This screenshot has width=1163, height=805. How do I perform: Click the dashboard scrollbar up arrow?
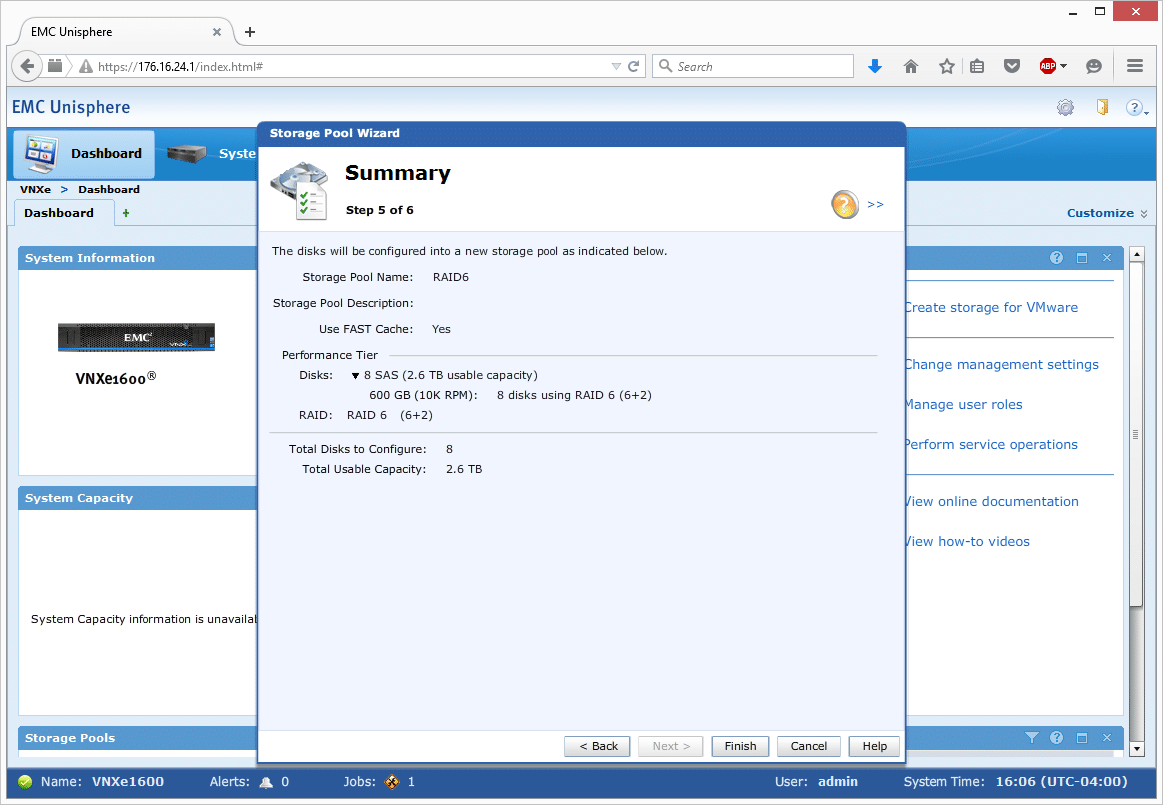1136,254
